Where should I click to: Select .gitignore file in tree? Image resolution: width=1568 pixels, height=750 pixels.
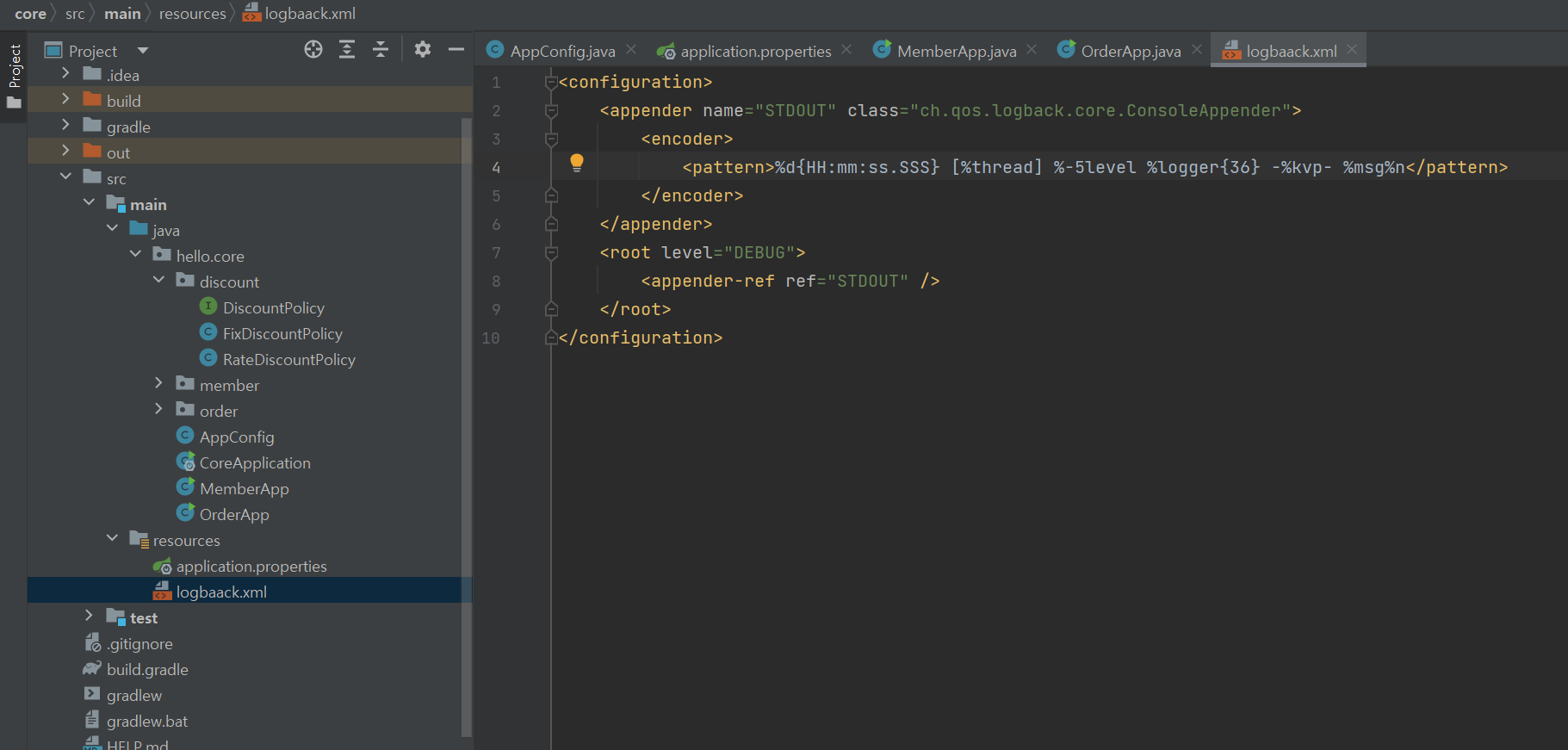pos(139,643)
